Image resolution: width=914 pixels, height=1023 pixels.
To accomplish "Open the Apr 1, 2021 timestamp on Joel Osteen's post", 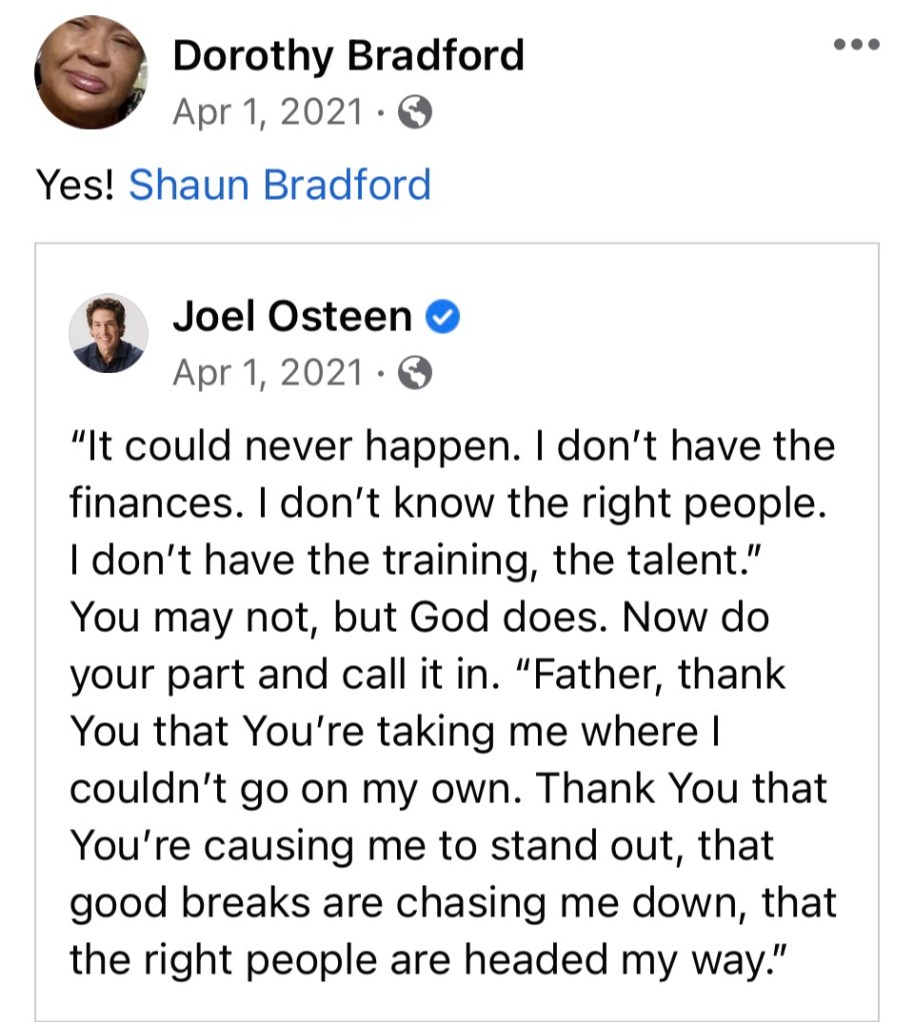I will coord(267,373).
